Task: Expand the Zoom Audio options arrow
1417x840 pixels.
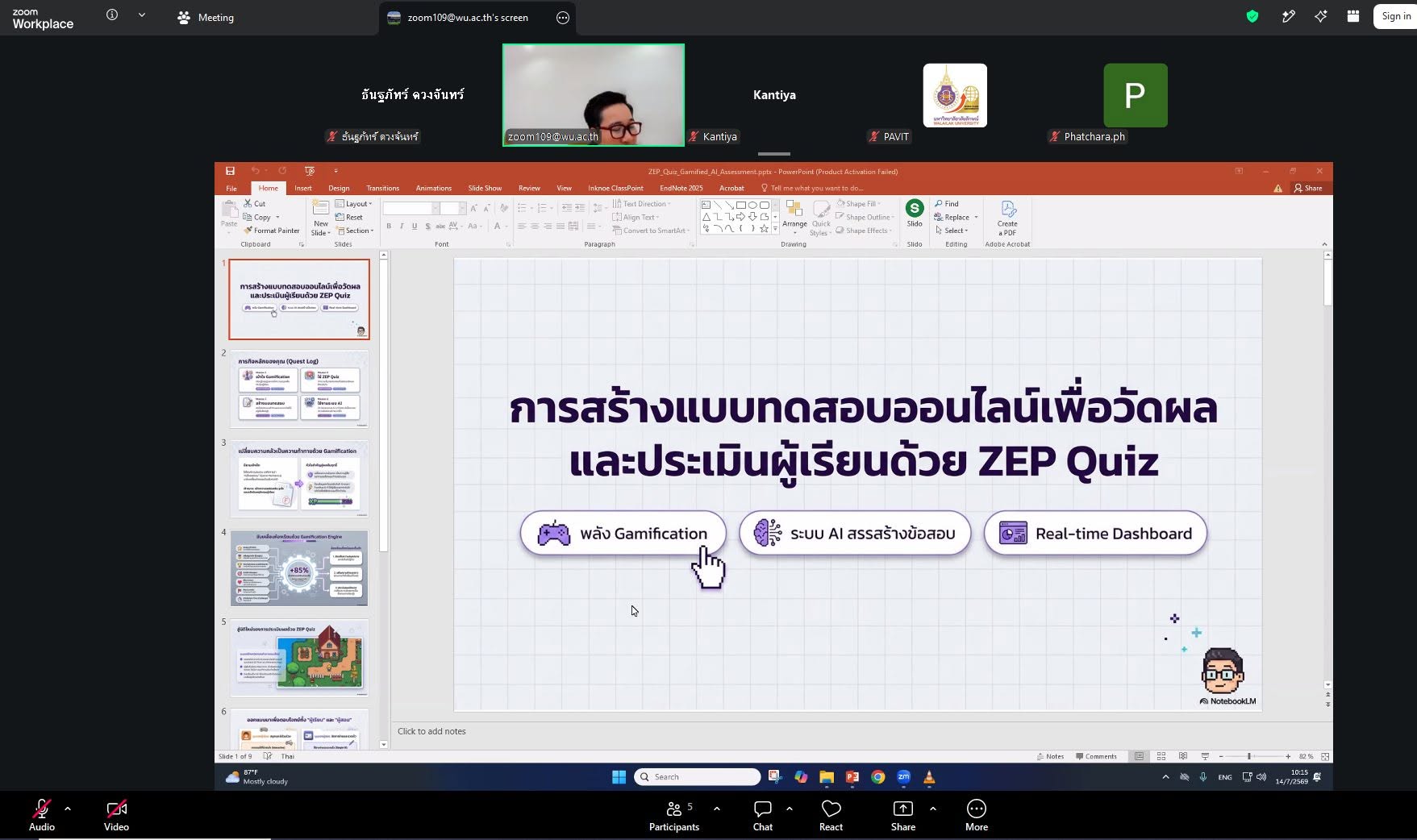Action: pyautogui.click(x=68, y=809)
